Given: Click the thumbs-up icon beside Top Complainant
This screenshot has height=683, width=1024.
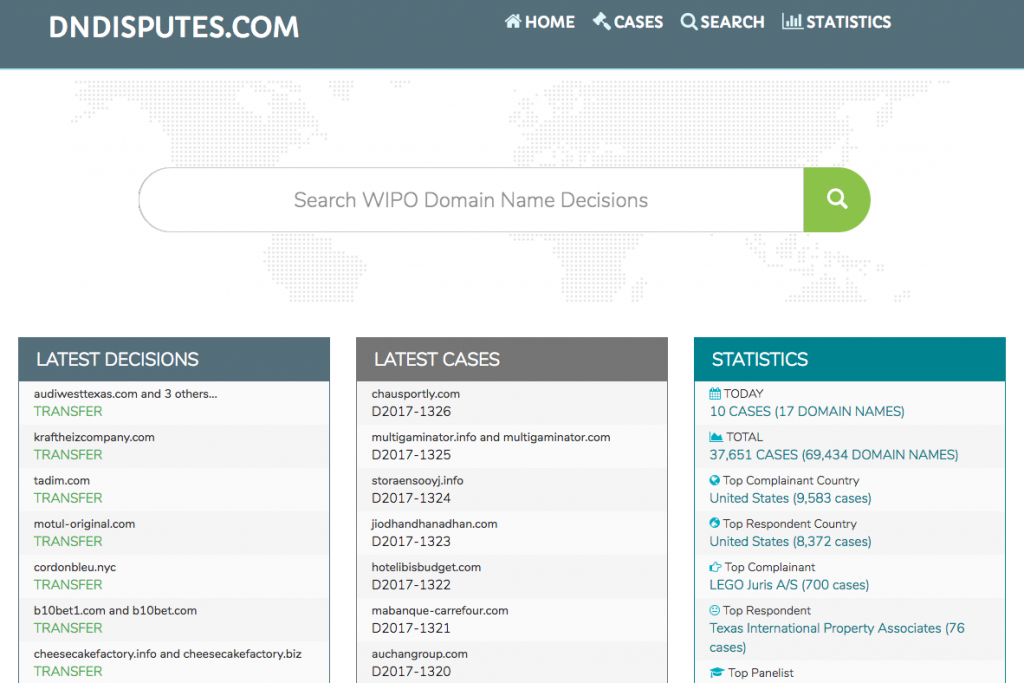Looking at the screenshot, I should click(715, 567).
